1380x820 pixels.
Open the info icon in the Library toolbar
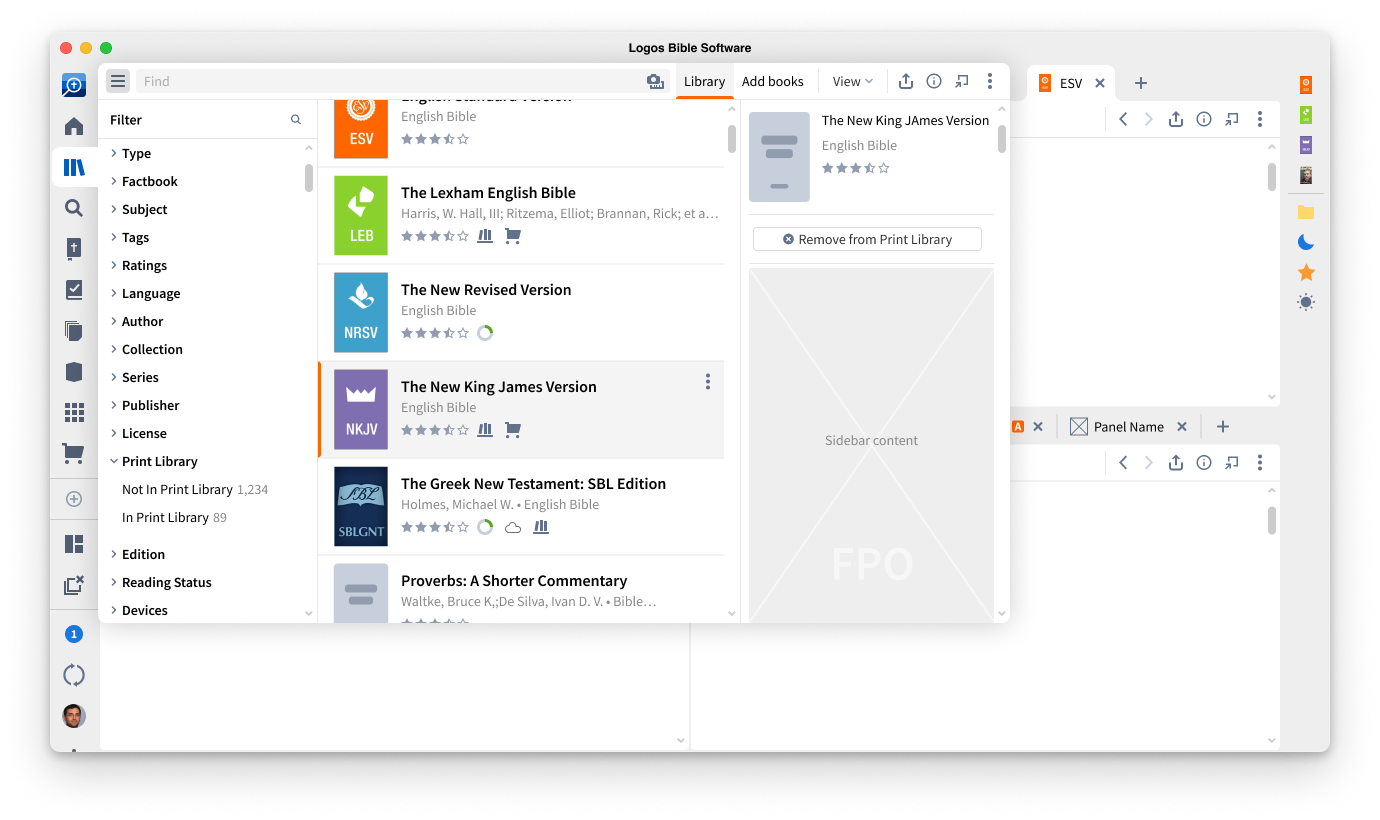point(934,81)
